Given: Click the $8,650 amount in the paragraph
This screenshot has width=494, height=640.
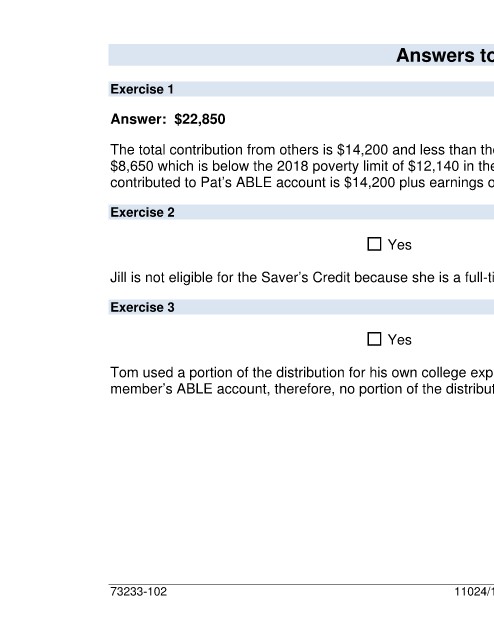Looking at the screenshot, I should [132, 166].
